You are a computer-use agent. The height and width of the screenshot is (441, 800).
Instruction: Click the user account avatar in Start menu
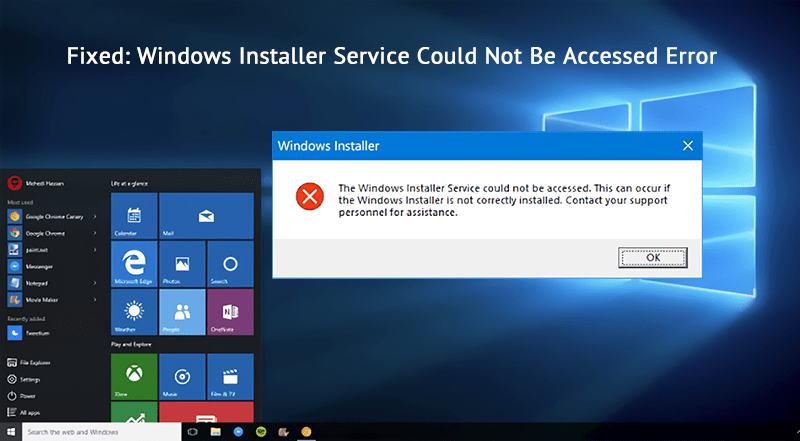tap(14, 183)
